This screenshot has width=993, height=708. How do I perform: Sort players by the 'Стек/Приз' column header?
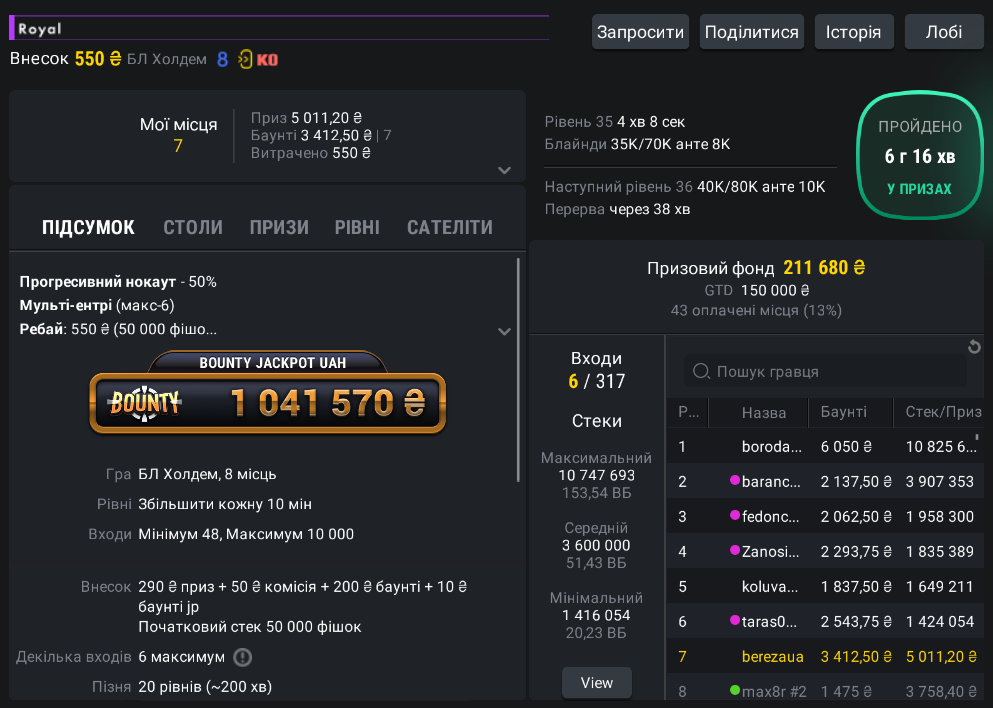[939, 412]
